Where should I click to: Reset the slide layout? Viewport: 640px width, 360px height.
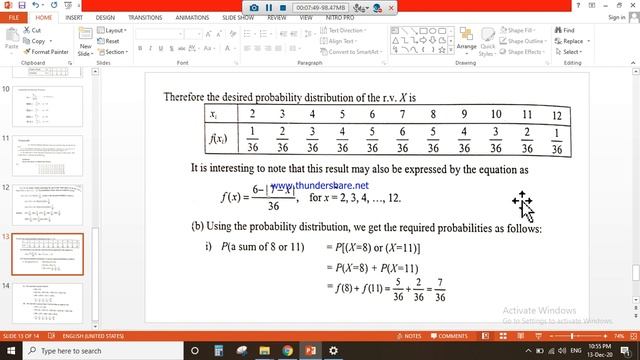click(x=109, y=41)
